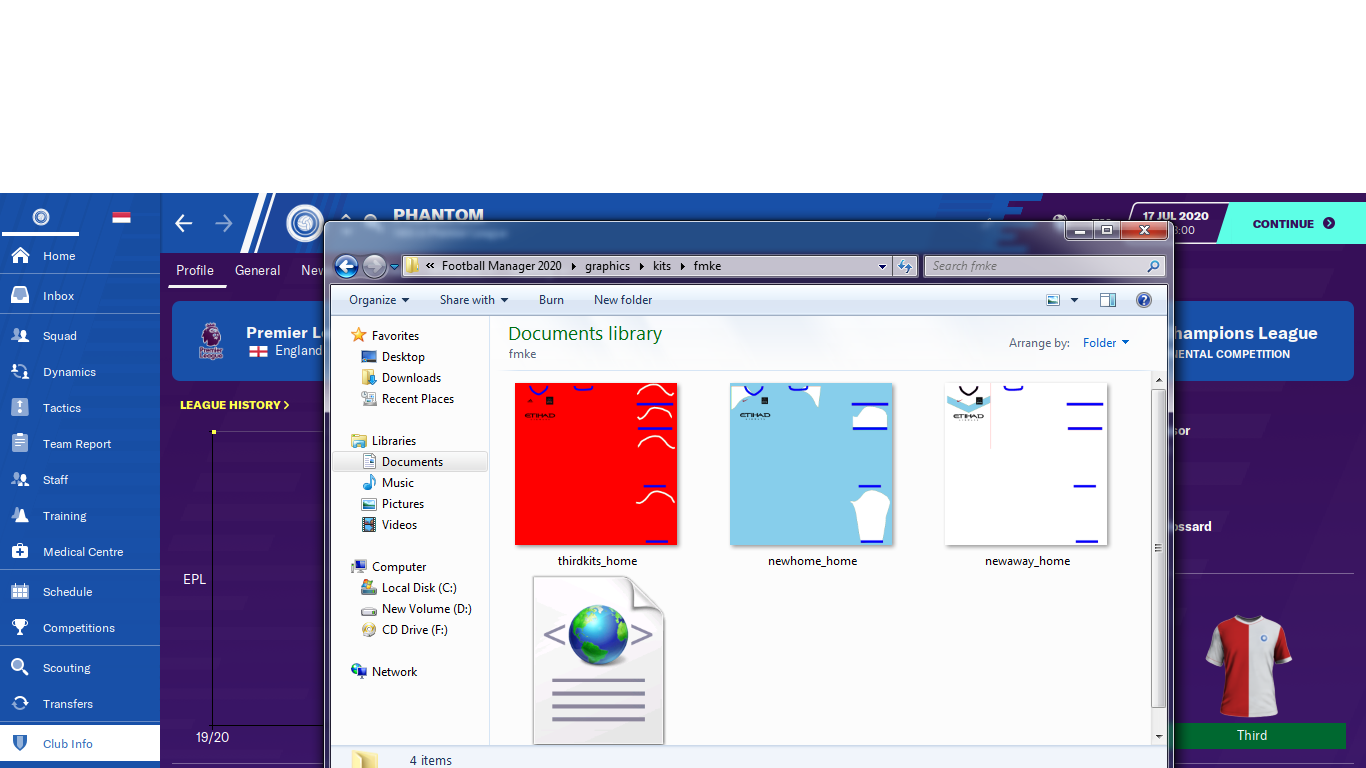Refresh the fmke folder view
Screen dimensions: 1366x768
905,266
